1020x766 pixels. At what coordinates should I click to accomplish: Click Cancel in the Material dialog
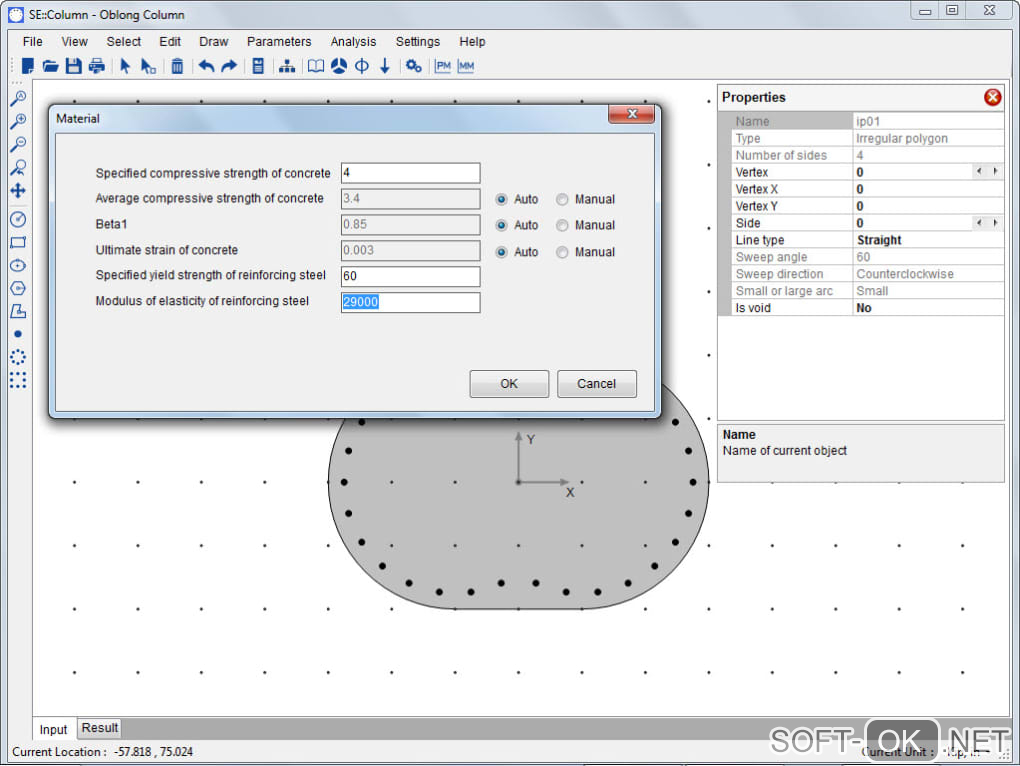point(596,384)
